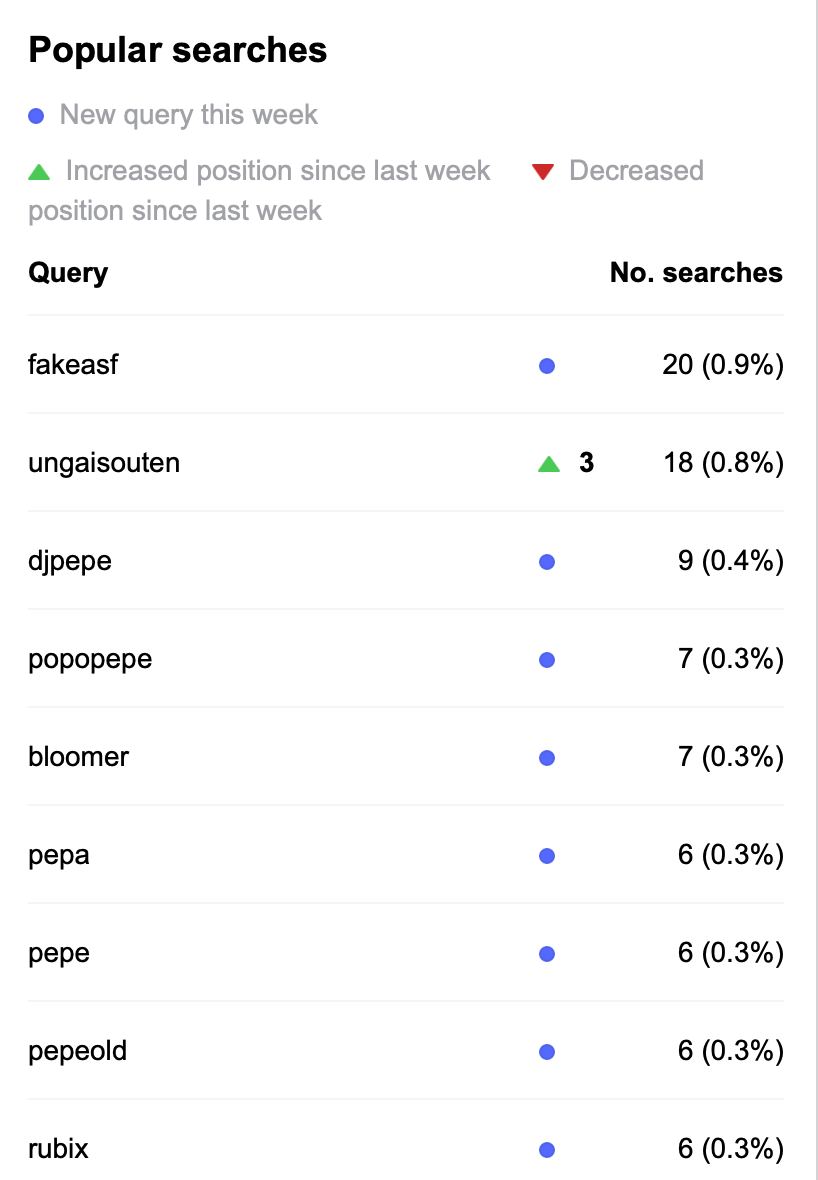Click the blue dot in bloomer row
The image size is (818, 1180).
pos(547,758)
